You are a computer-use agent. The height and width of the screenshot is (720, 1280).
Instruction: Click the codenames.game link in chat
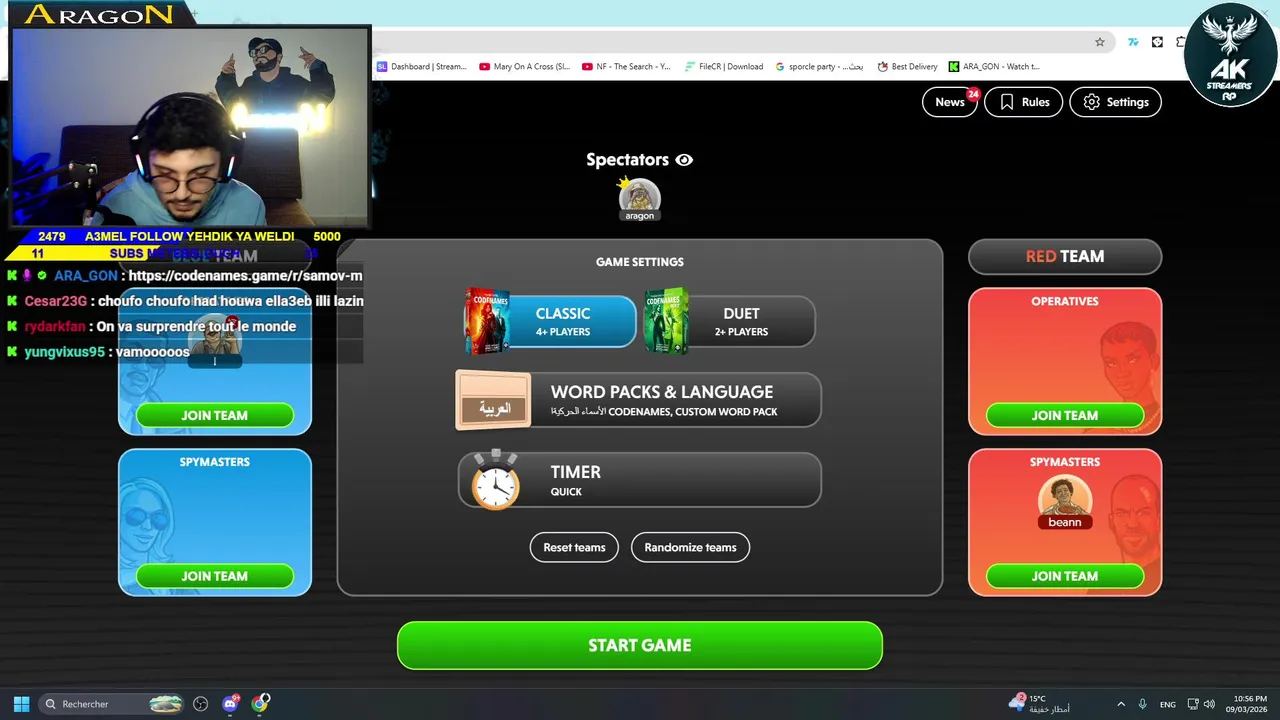[x=245, y=276]
